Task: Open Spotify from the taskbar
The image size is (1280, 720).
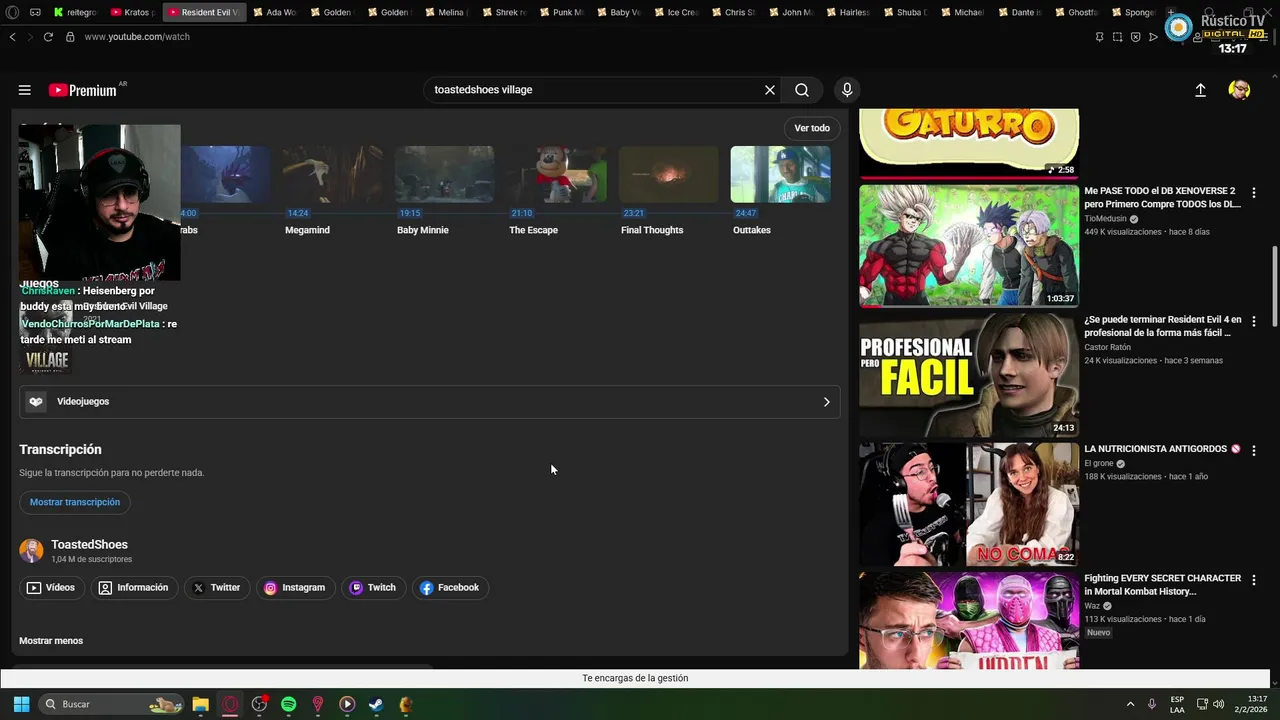Action: (x=288, y=704)
